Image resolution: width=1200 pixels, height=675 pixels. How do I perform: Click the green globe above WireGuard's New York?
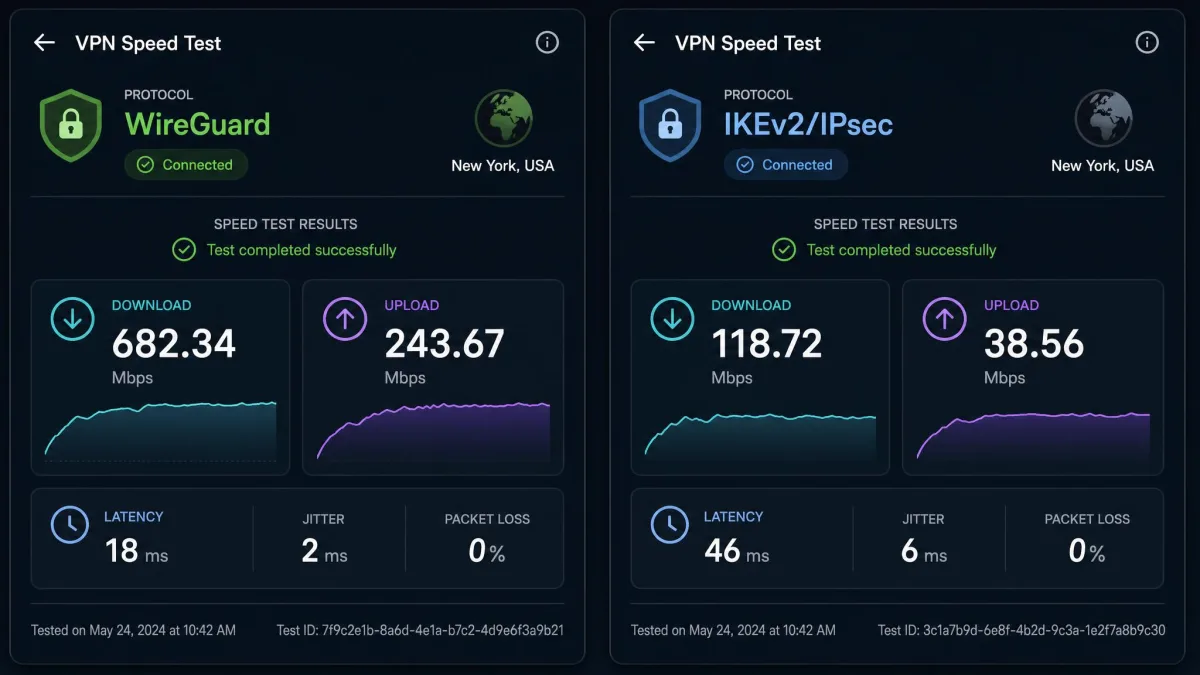(503, 118)
